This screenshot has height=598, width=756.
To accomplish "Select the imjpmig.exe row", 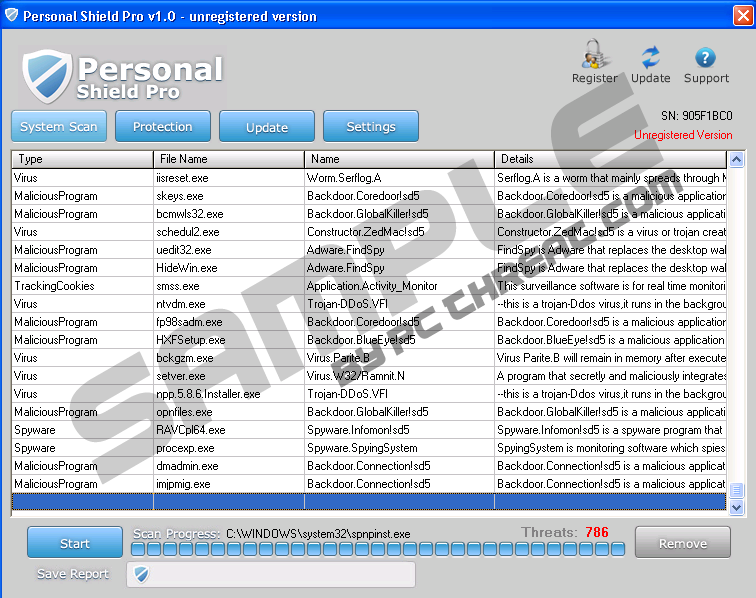I will tap(369, 484).
